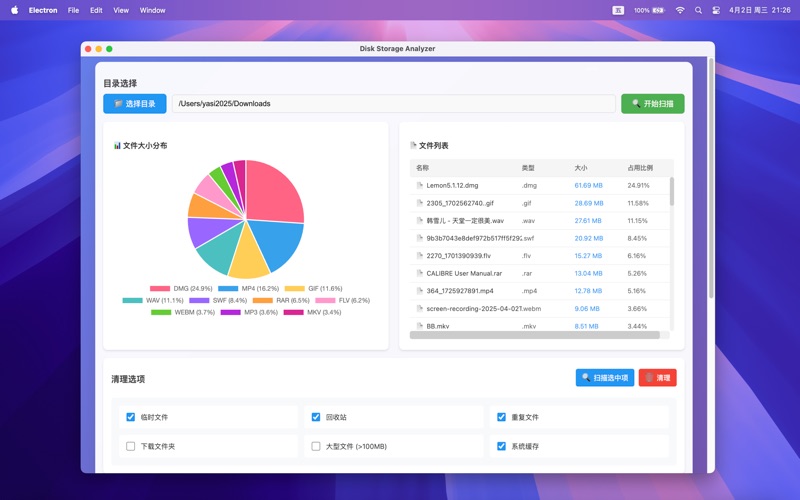This screenshot has width=800, height=500.
Task: Click the 15.27 MB size value
Action: tap(588, 256)
